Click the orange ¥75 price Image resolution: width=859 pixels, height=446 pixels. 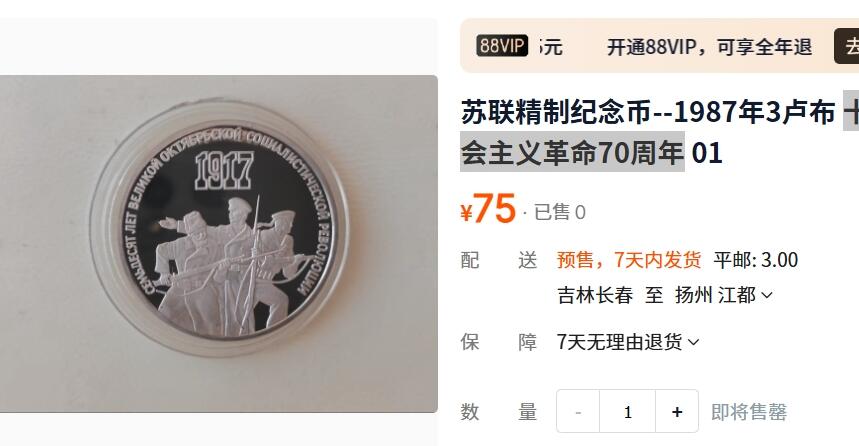(488, 209)
